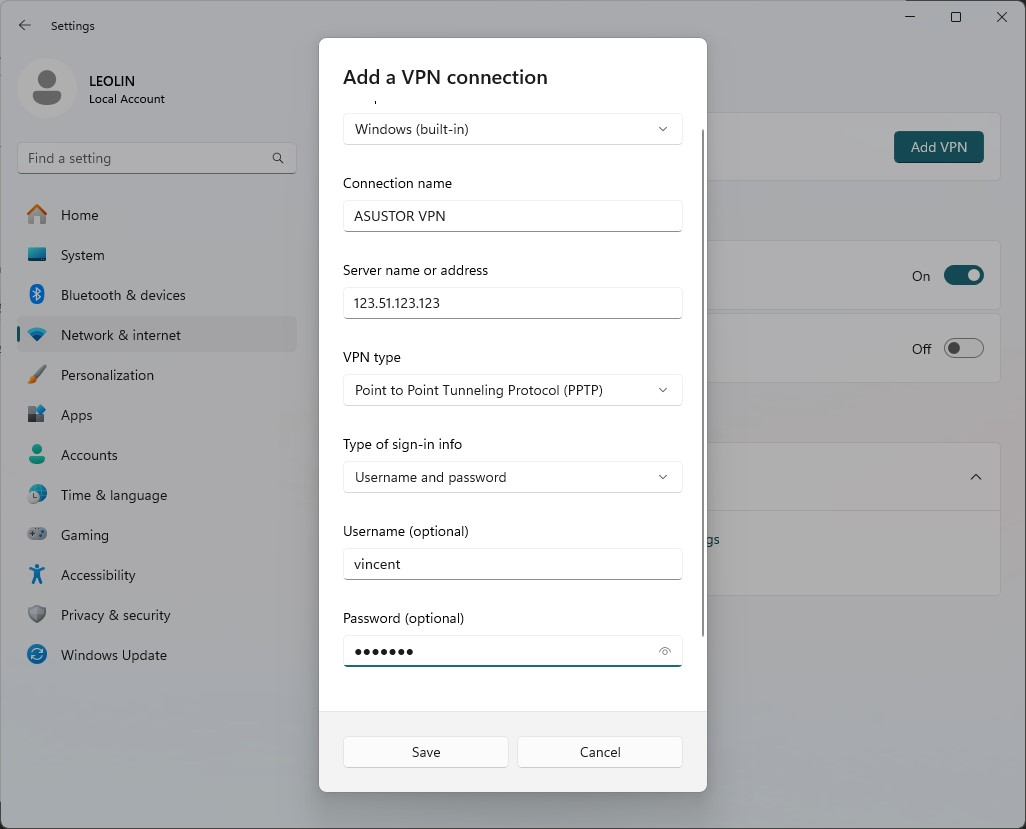1026x829 pixels.
Task: Click the Accessibility figure icon
Action: pyautogui.click(x=37, y=574)
